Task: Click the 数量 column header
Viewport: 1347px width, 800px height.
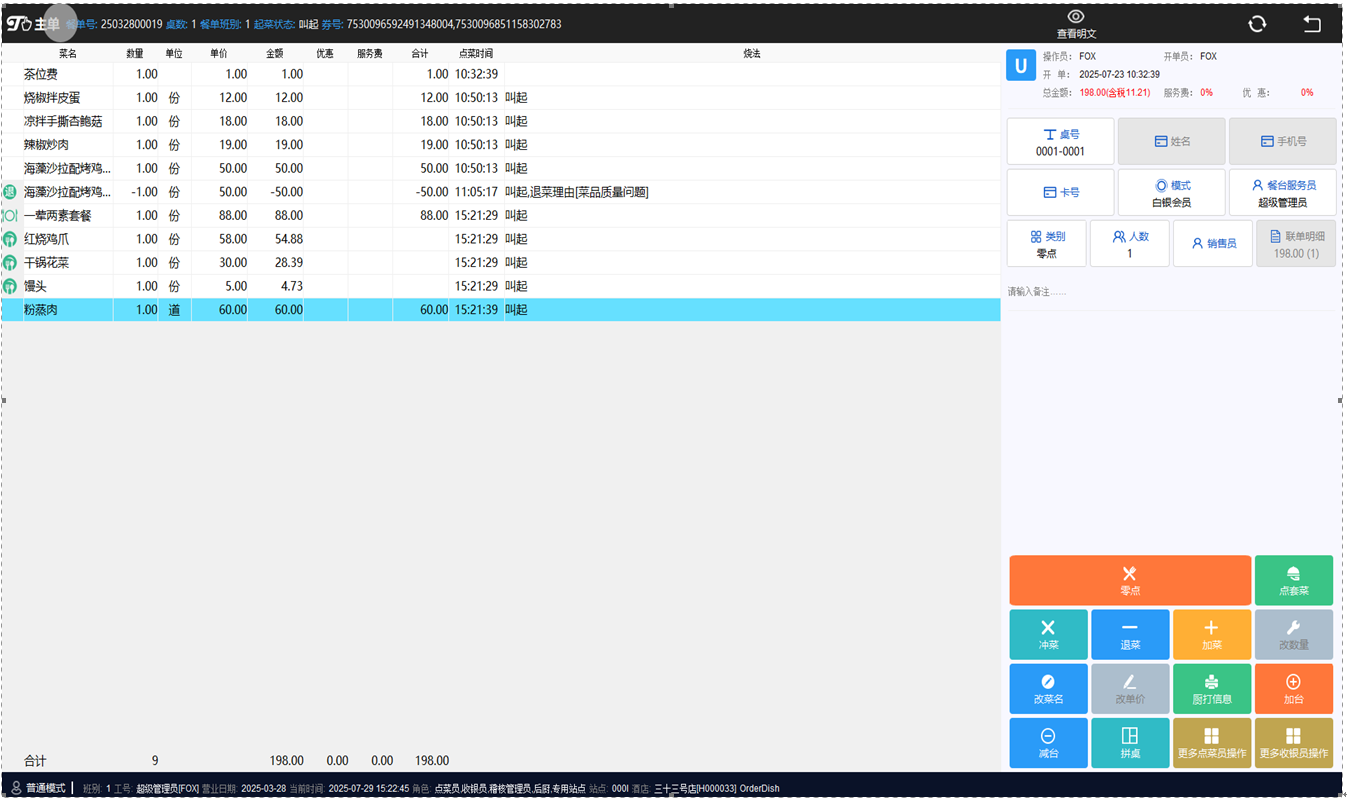Action: (x=135, y=53)
